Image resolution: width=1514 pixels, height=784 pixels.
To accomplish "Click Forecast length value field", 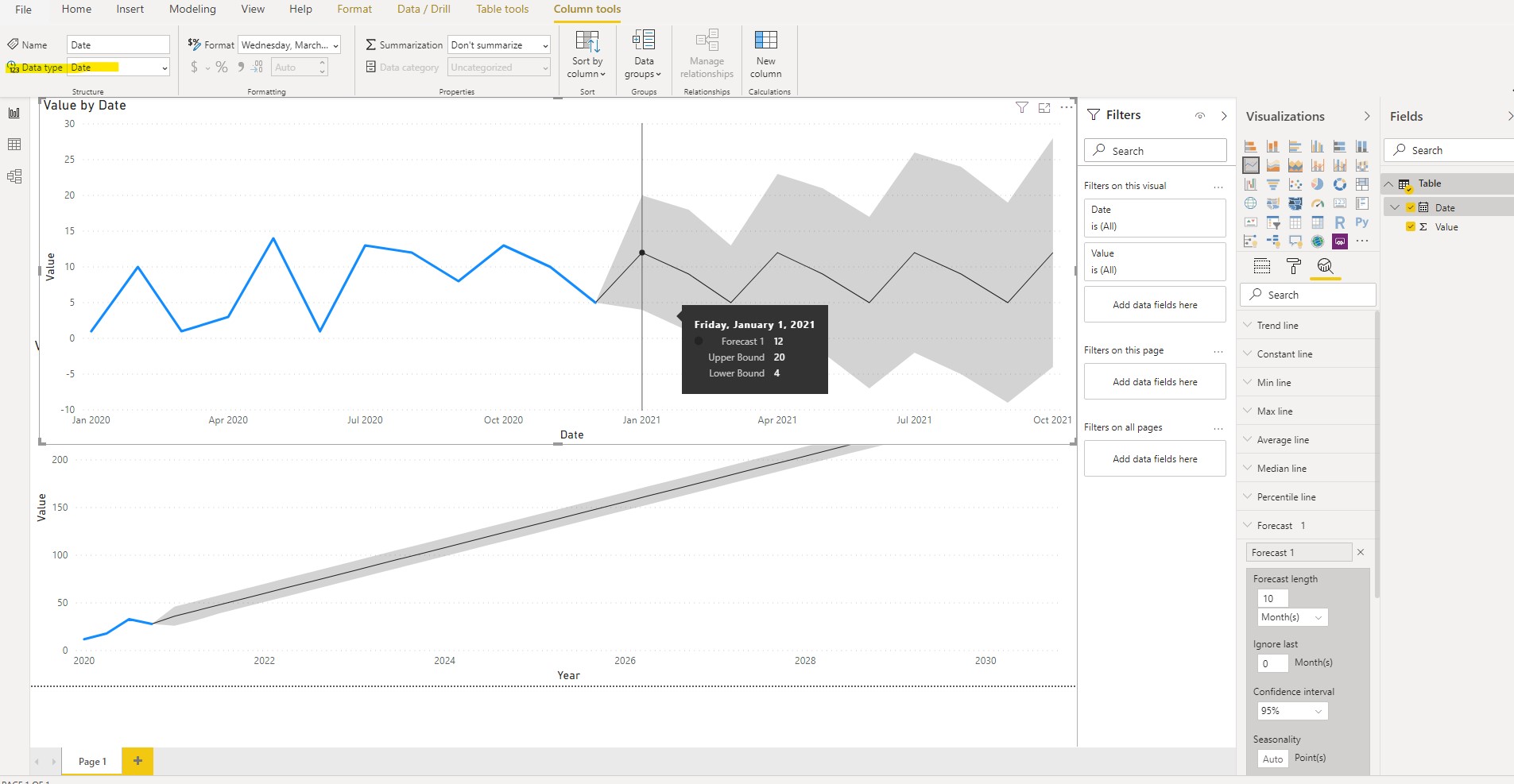I will [x=1272, y=599].
